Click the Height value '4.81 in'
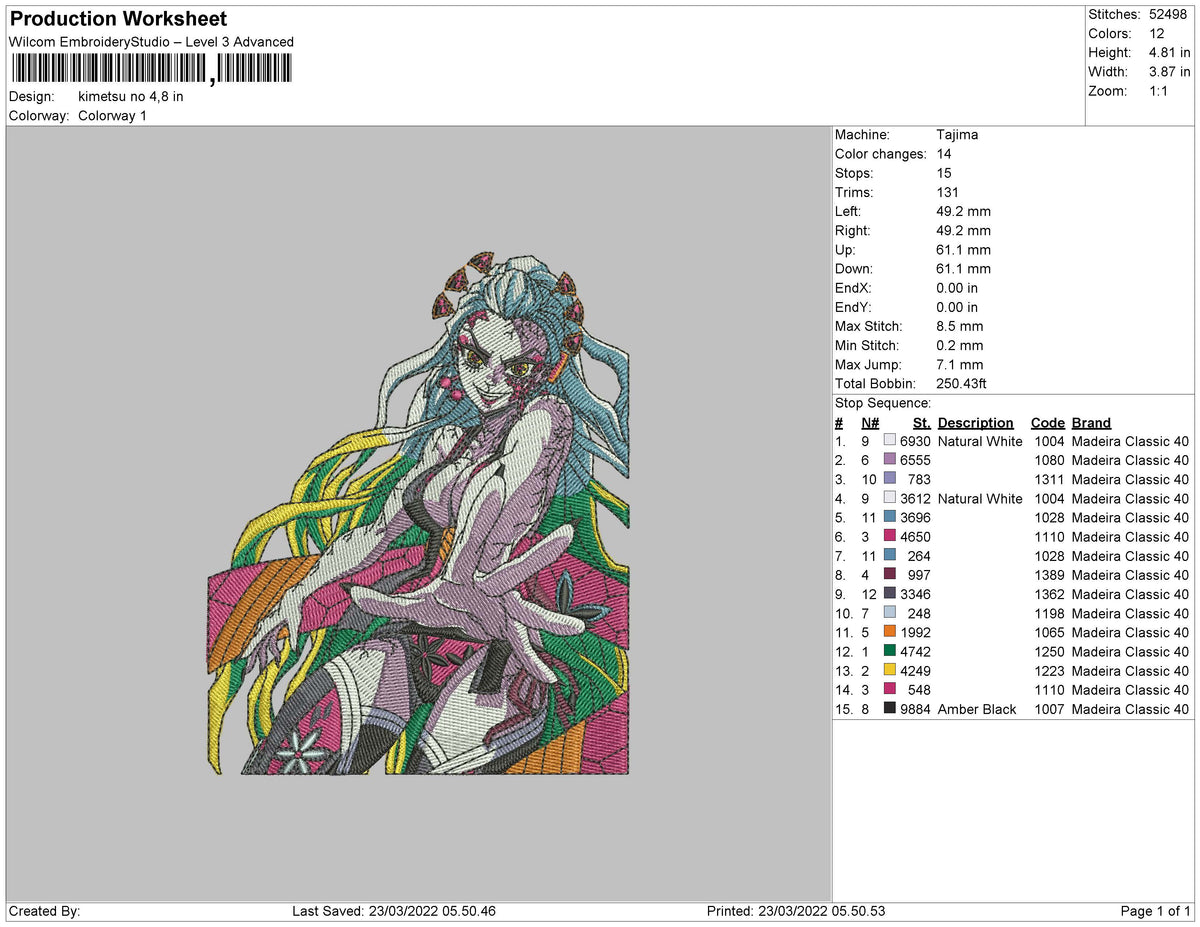 point(1170,52)
